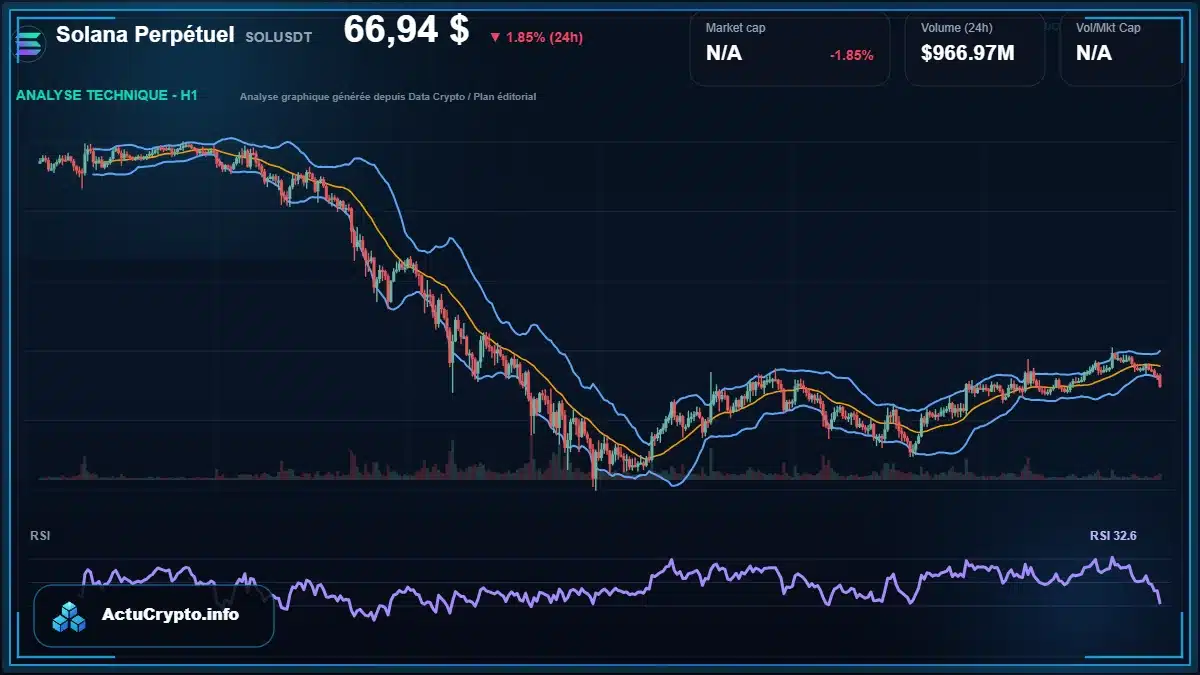This screenshot has height=675, width=1200.
Task: Click the SOLUSDT ticker symbol
Action: click(x=278, y=37)
